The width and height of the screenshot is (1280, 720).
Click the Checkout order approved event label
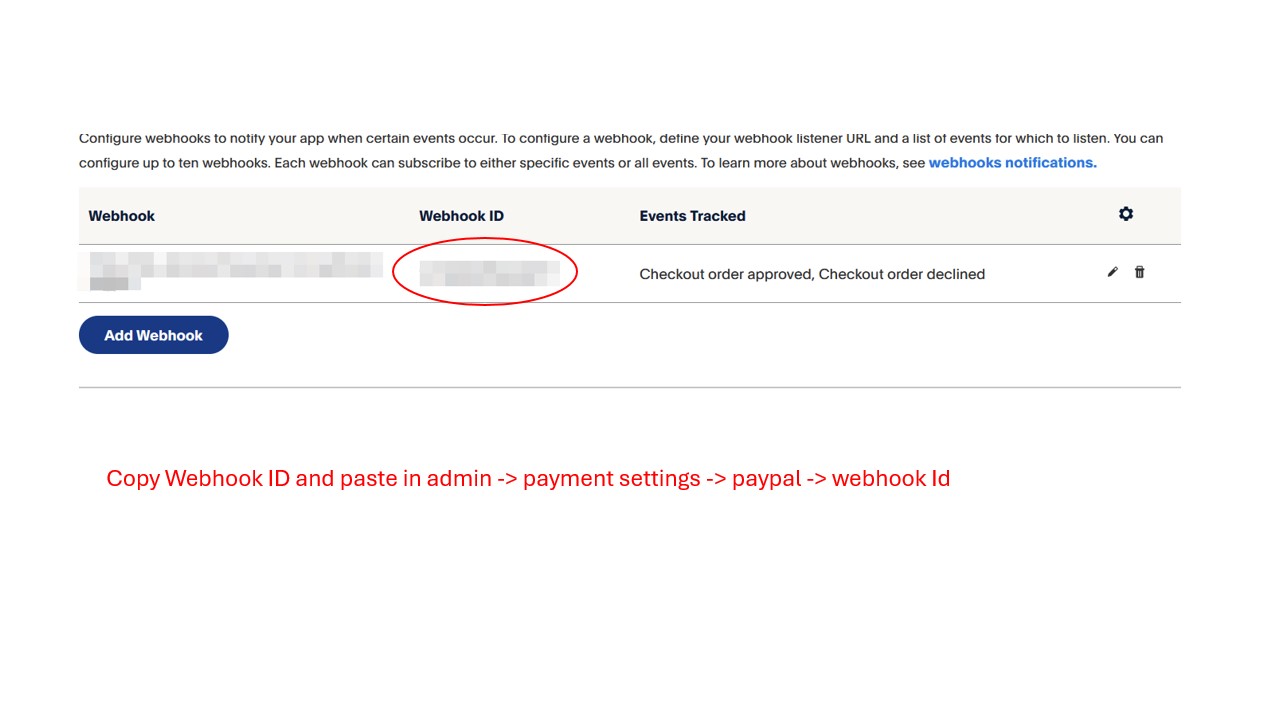pos(721,274)
